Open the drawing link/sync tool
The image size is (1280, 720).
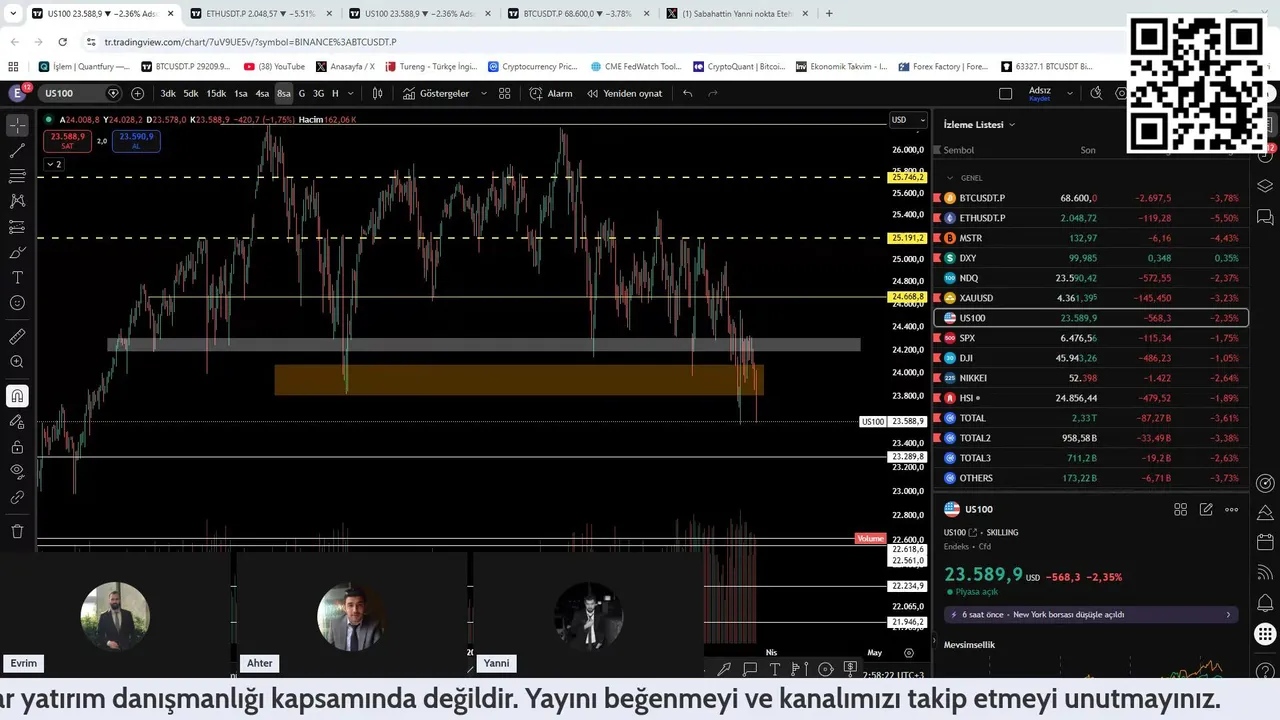[17, 497]
